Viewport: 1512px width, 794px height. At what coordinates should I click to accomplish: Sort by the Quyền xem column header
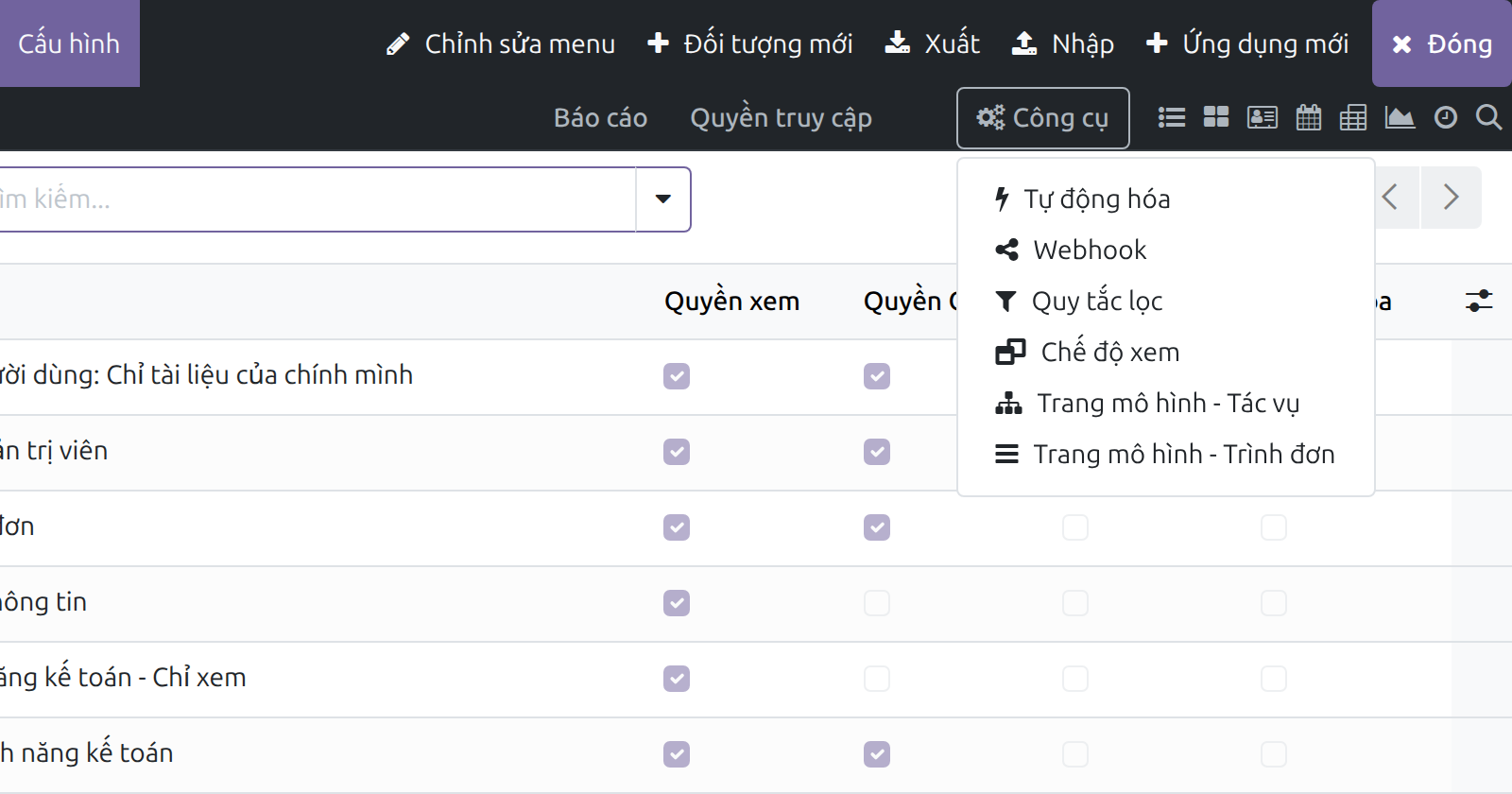[x=731, y=302]
